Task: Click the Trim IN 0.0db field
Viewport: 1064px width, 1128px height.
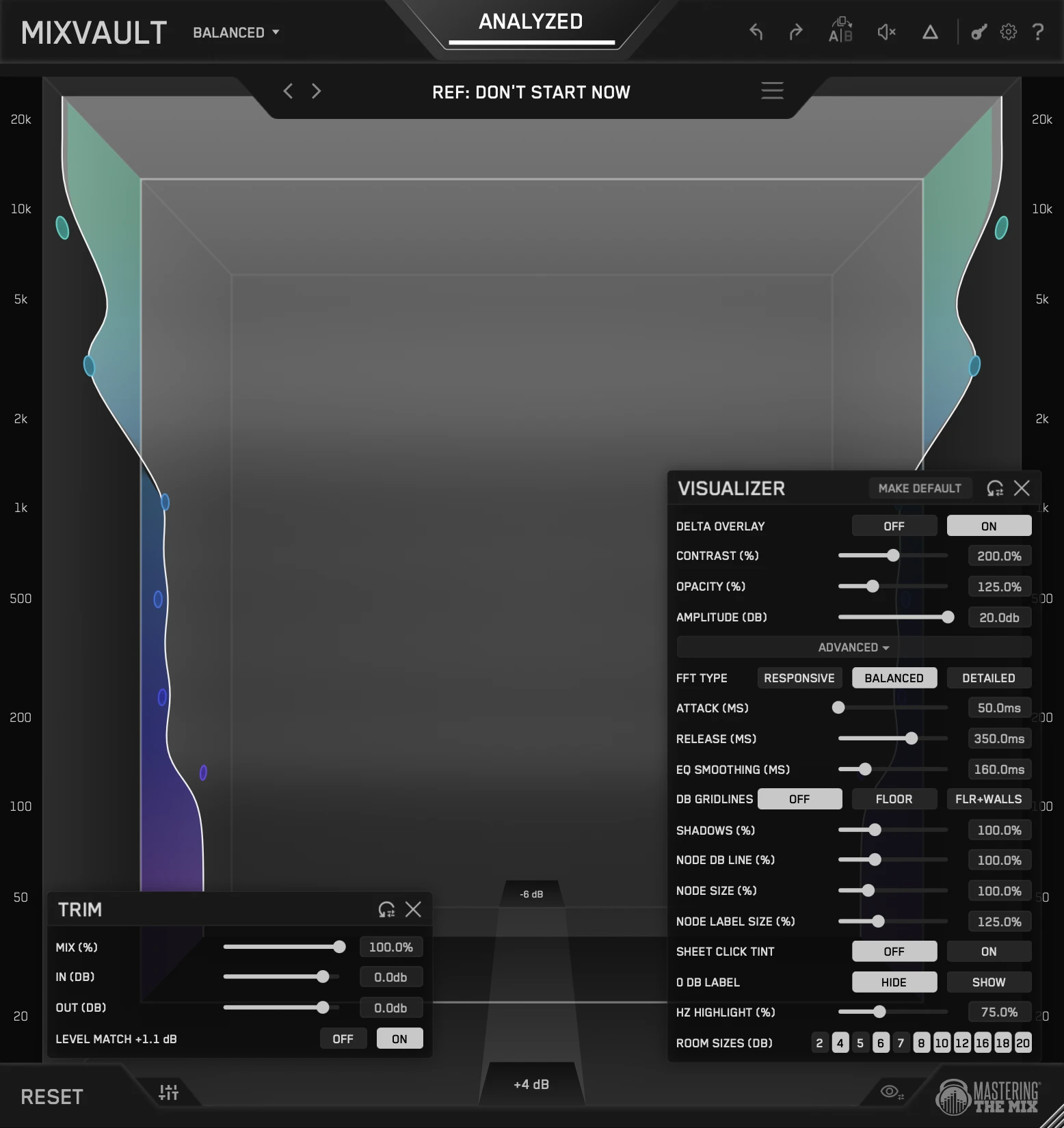Action: coord(391,978)
